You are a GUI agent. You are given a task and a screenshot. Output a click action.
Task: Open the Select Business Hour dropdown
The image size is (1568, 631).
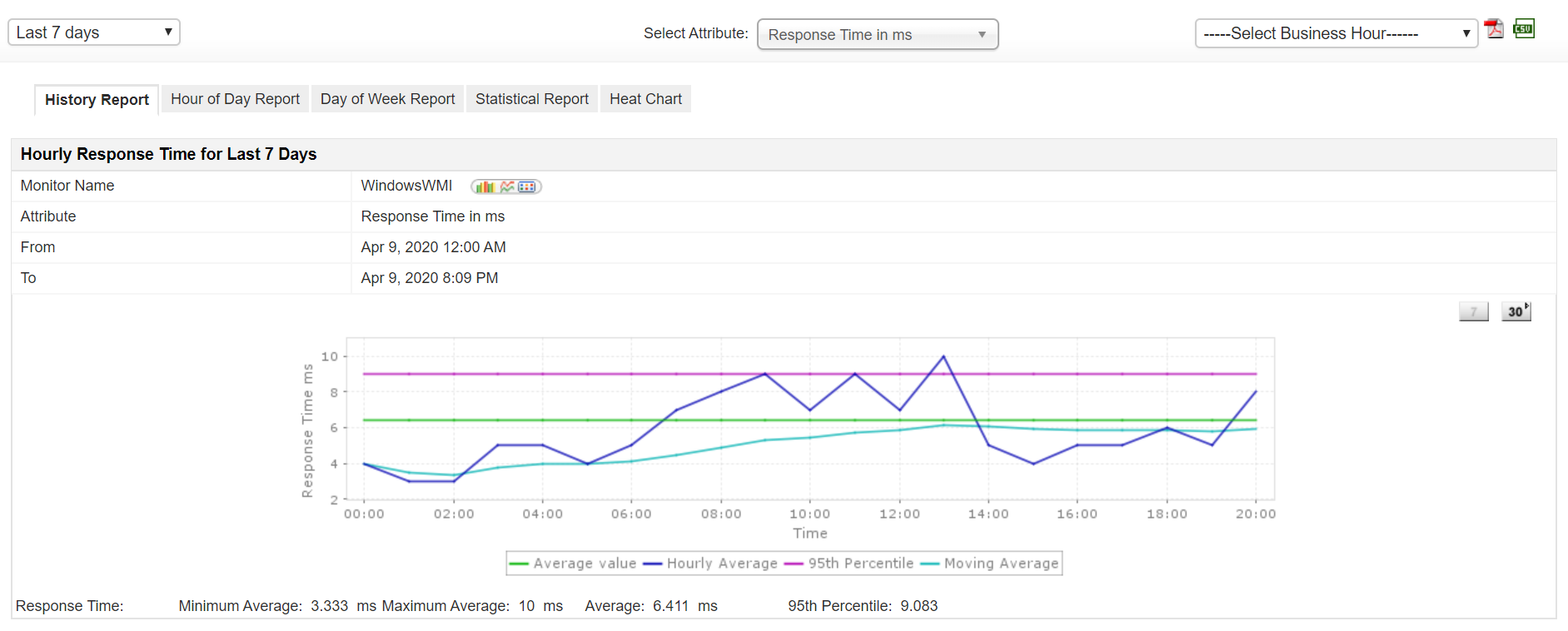[x=1336, y=33]
